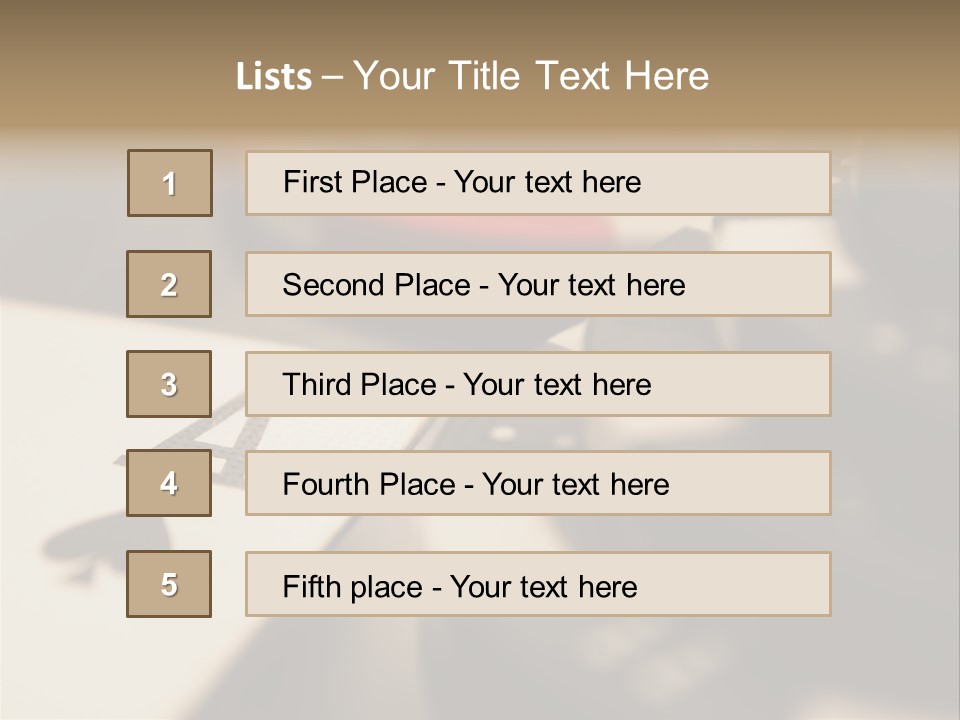The width and height of the screenshot is (960, 720).
Task: Place cursor on the word "Fifth"
Action: 310,586
